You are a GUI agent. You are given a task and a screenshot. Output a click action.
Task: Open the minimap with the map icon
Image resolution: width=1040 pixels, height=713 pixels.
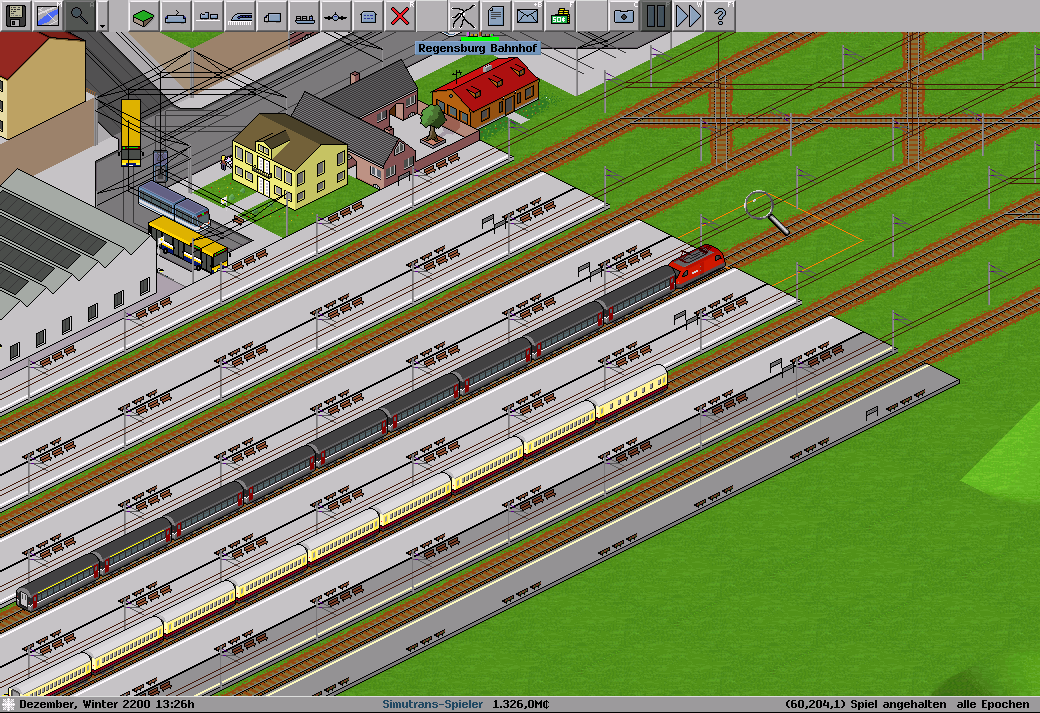tap(48, 15)
